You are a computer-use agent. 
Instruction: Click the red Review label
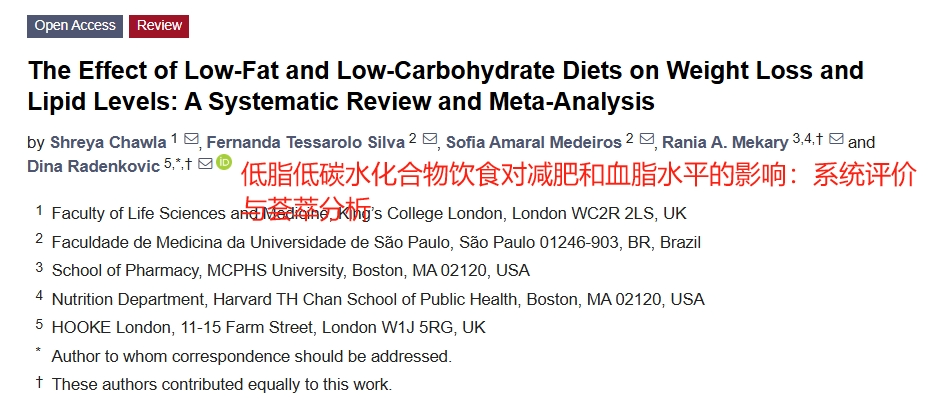(x=159, y=26)
